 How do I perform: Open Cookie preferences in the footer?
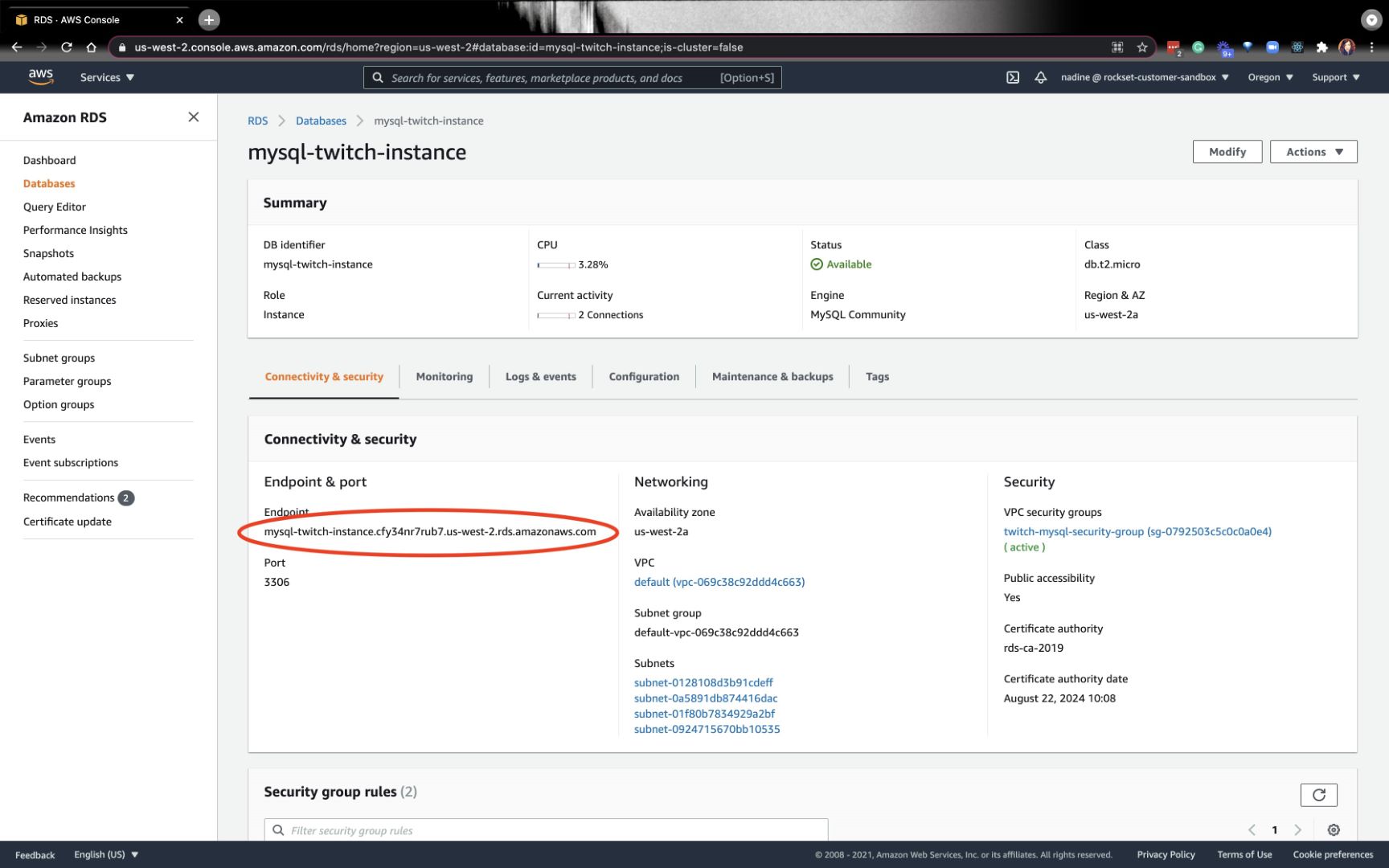1333,854
